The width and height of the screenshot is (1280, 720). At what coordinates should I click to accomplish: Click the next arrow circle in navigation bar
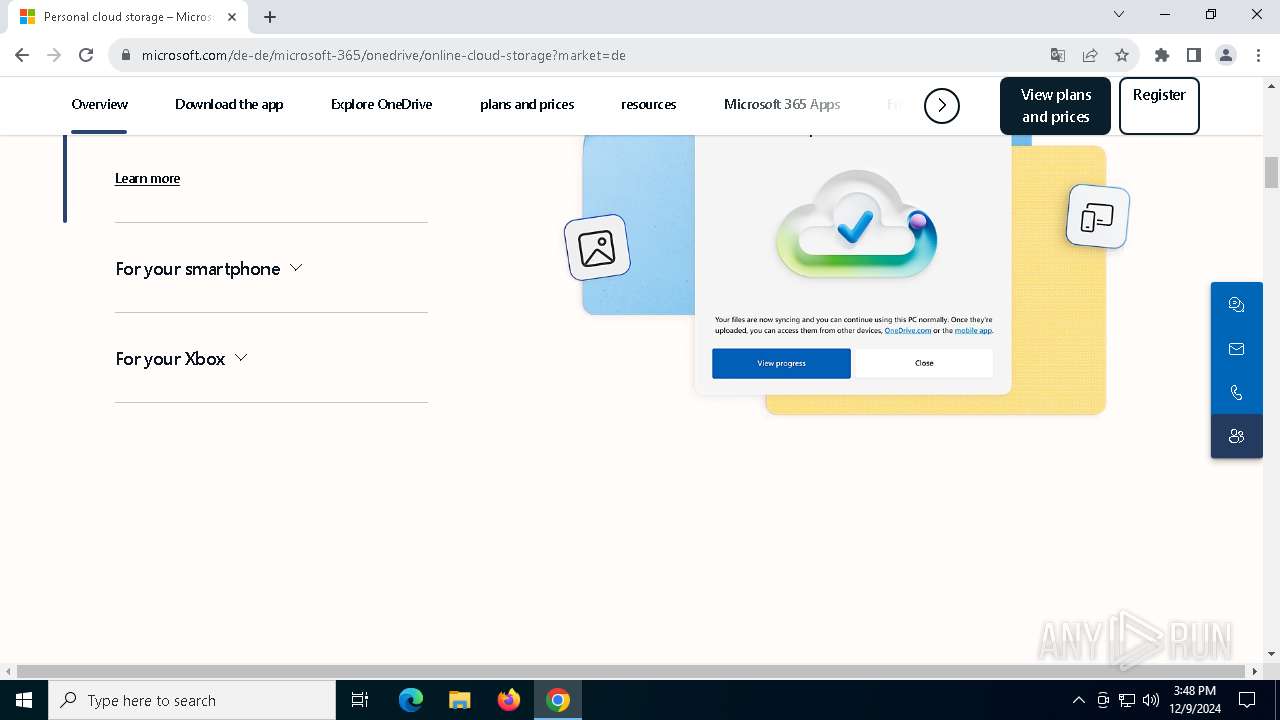coord(942,105)
